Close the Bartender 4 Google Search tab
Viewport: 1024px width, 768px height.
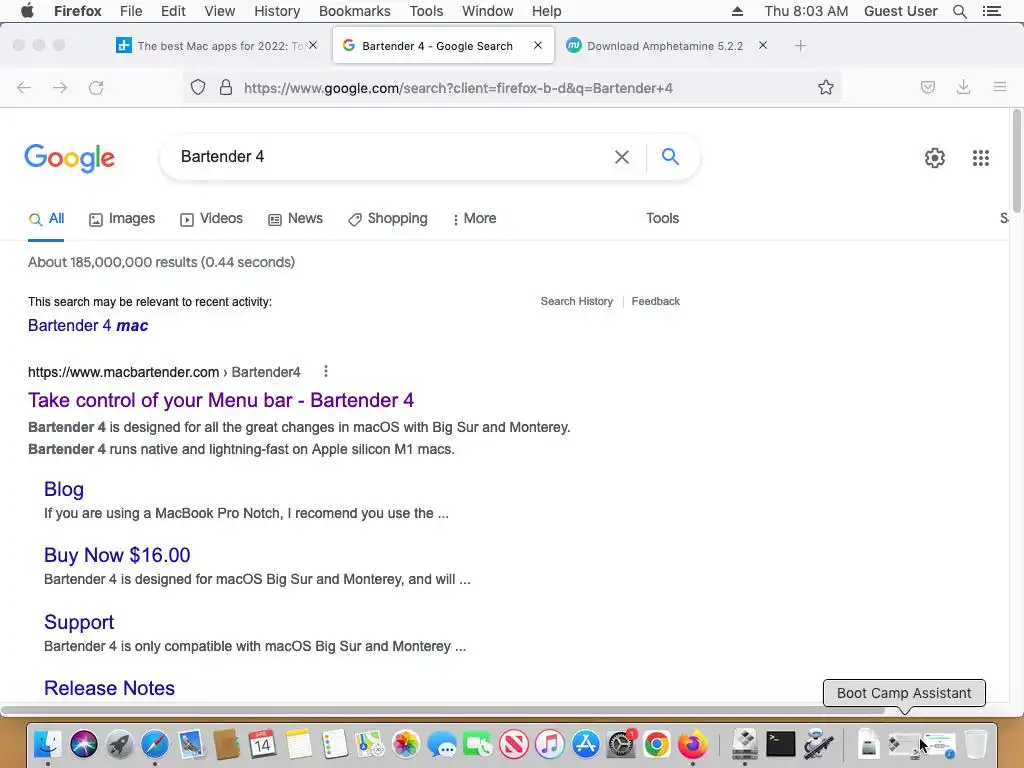pos(537,45)
